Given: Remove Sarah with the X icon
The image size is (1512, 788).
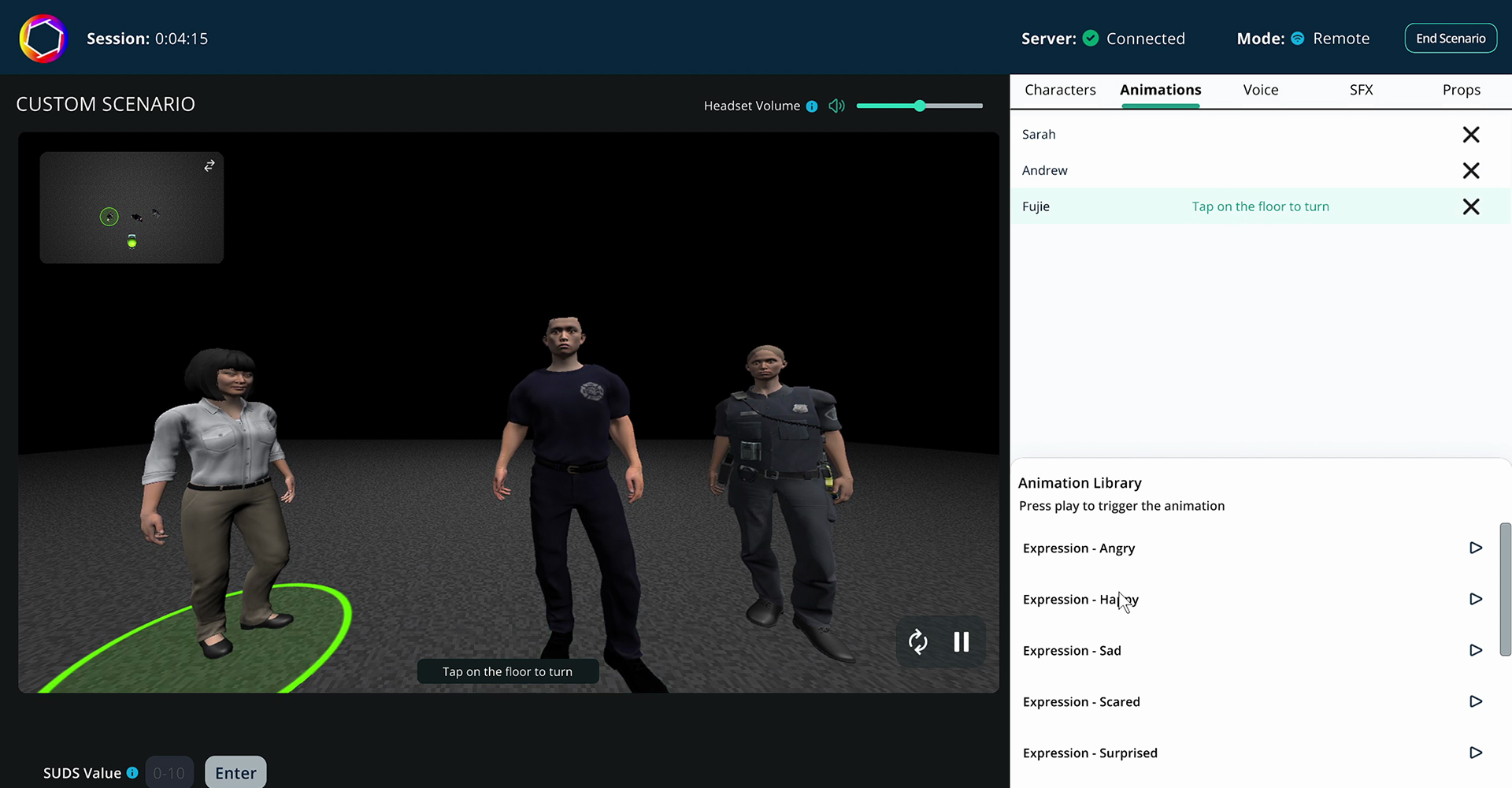Looking at the screenshot, I should tap(1470, 135).
